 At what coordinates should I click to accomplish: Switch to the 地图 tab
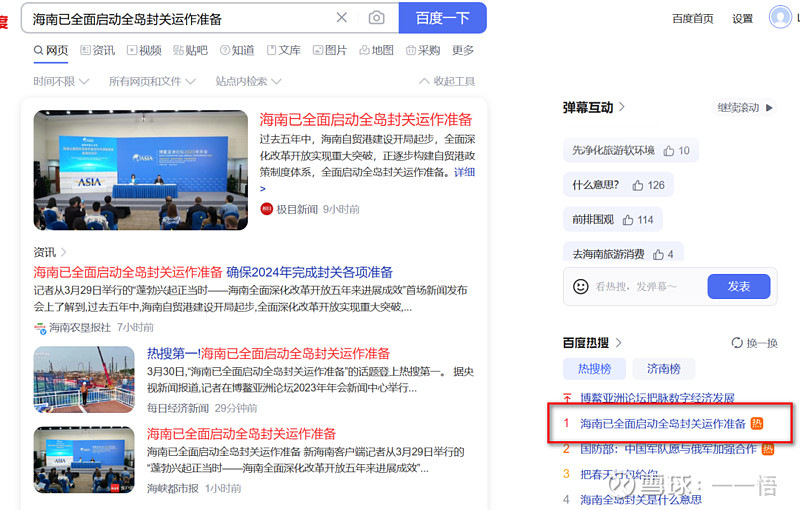pyautogui.click(x=377, y=50)
